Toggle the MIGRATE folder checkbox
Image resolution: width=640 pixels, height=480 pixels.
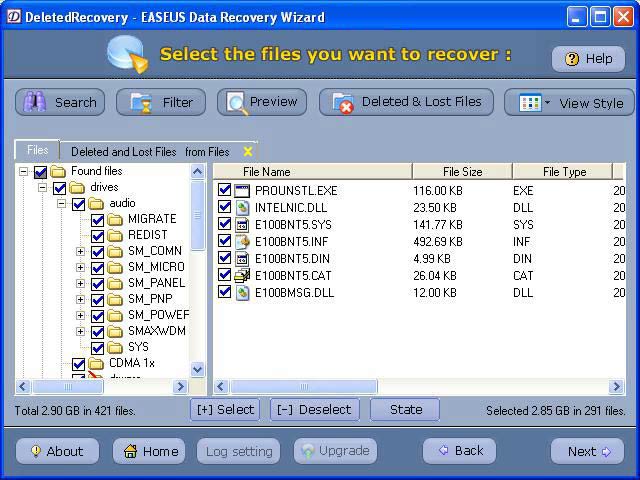tap(97, 220)
